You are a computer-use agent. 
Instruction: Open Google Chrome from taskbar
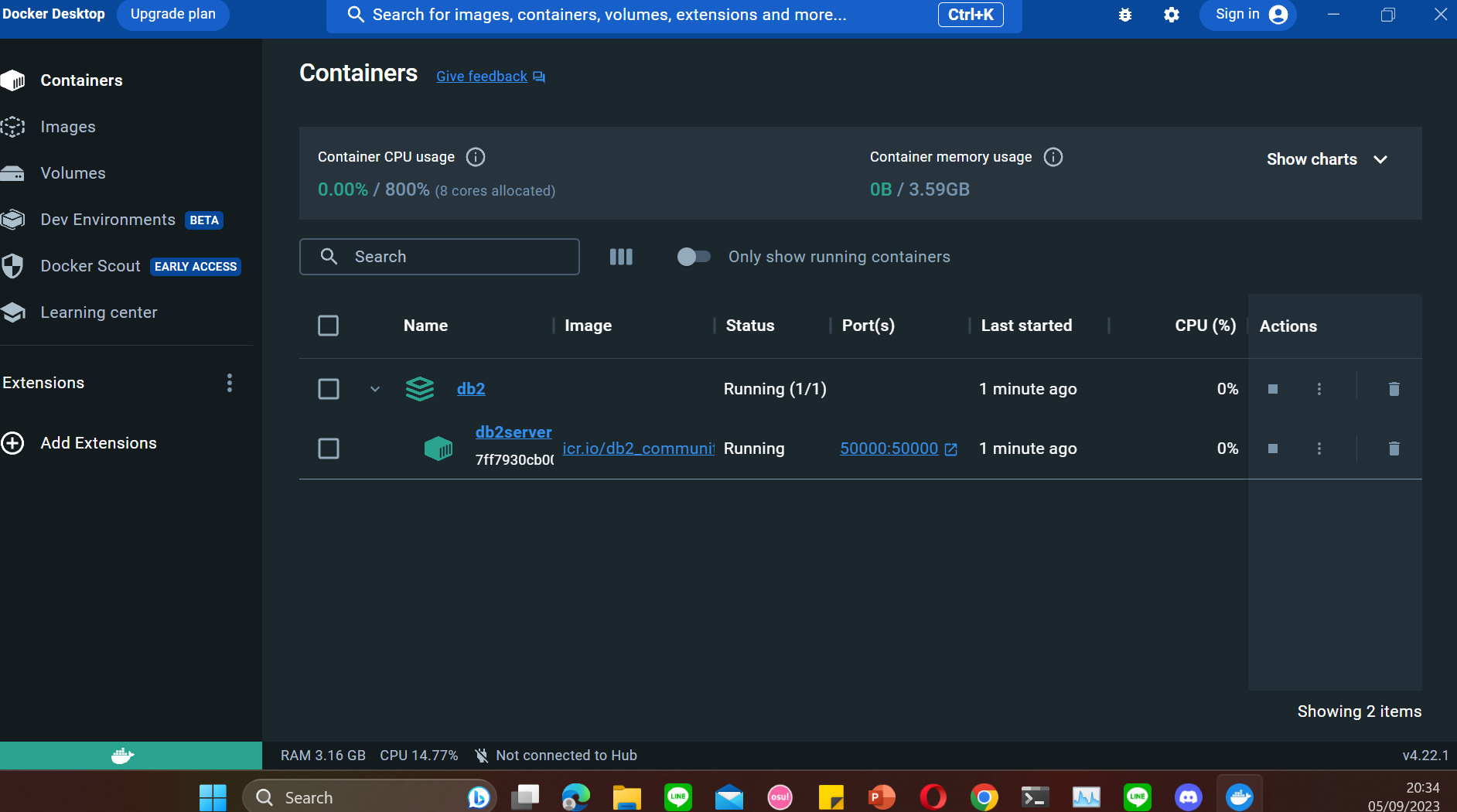(x=984, y=797)
